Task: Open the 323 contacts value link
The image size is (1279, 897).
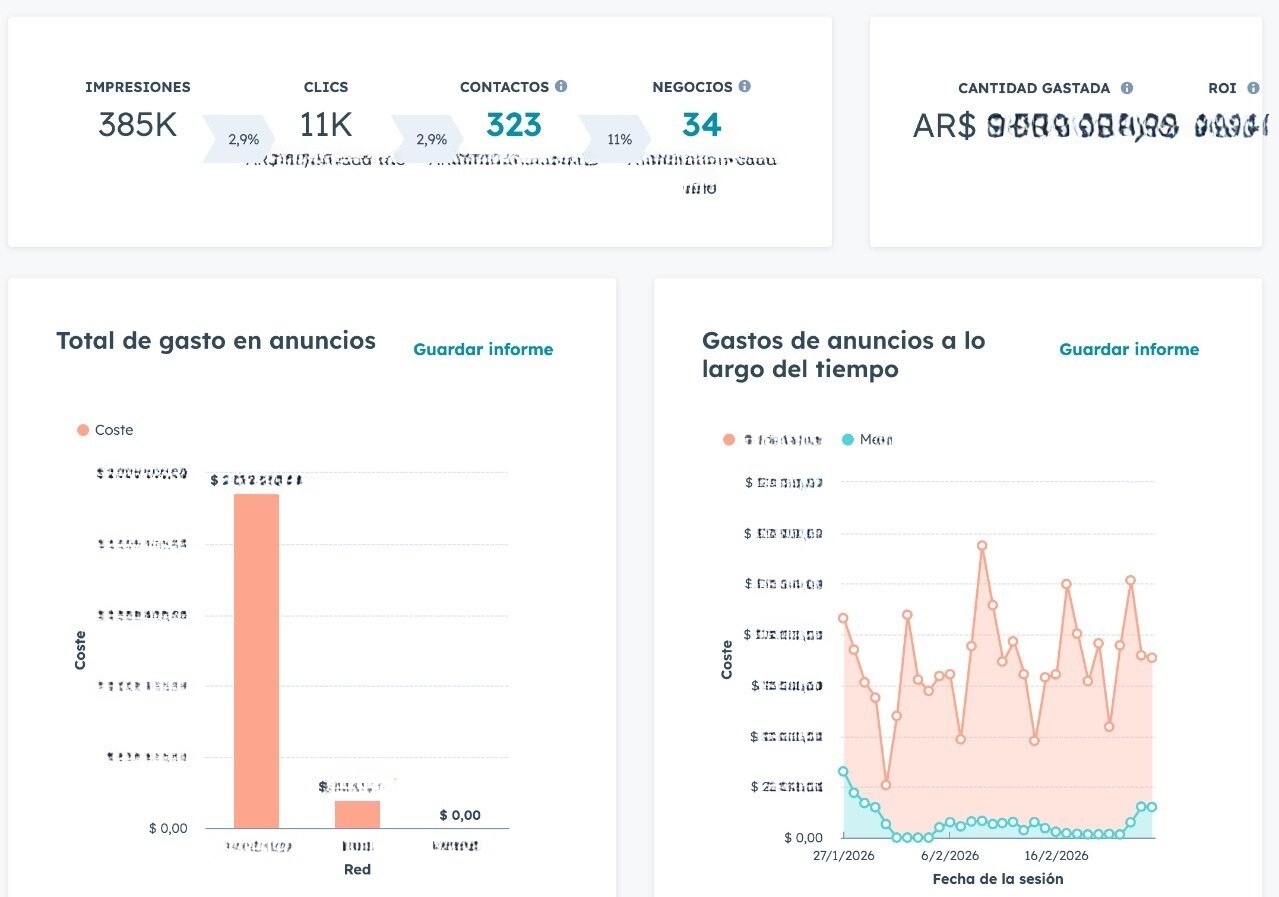Action: tap(513, 125)
